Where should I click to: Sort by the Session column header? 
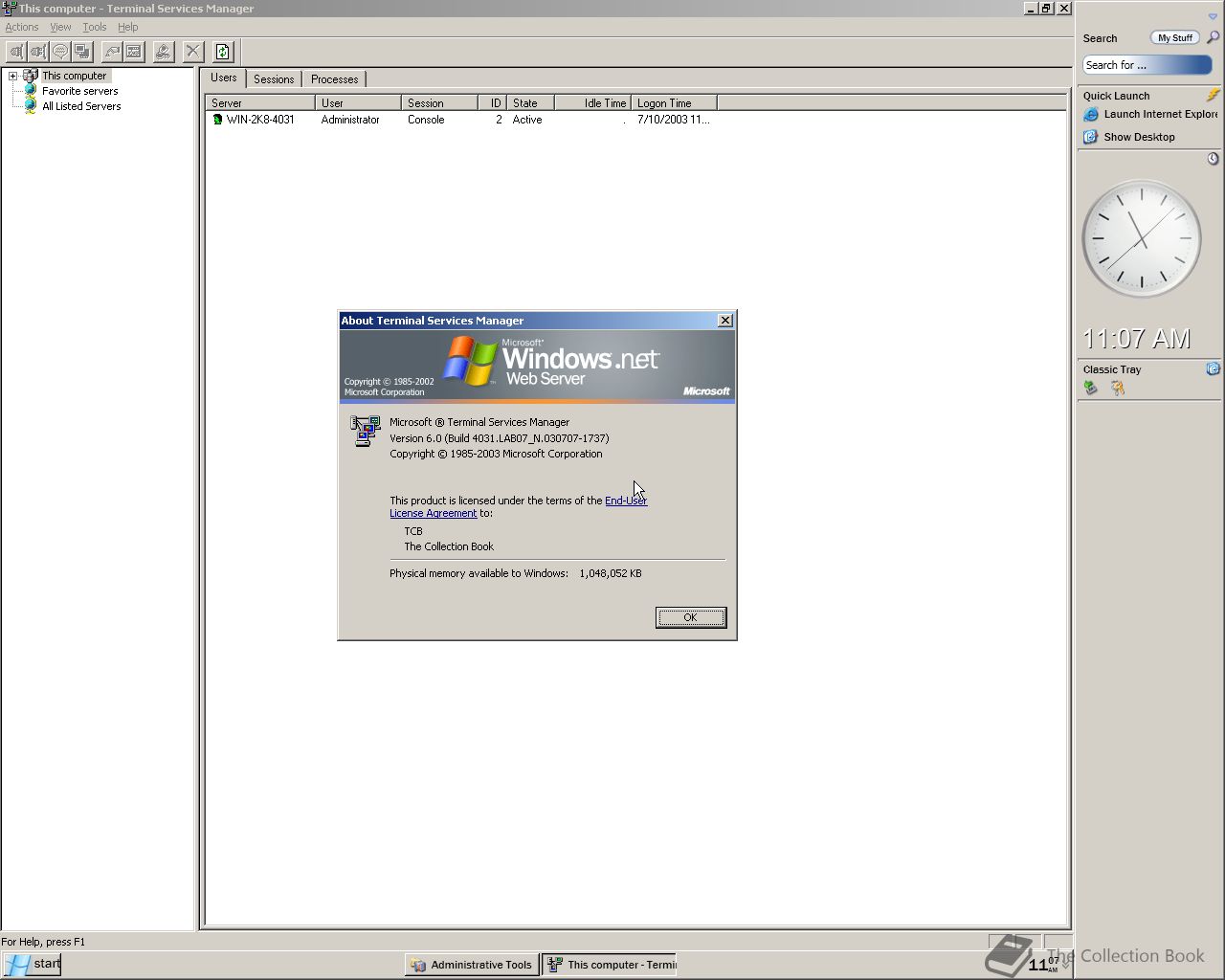coord(439,102)
